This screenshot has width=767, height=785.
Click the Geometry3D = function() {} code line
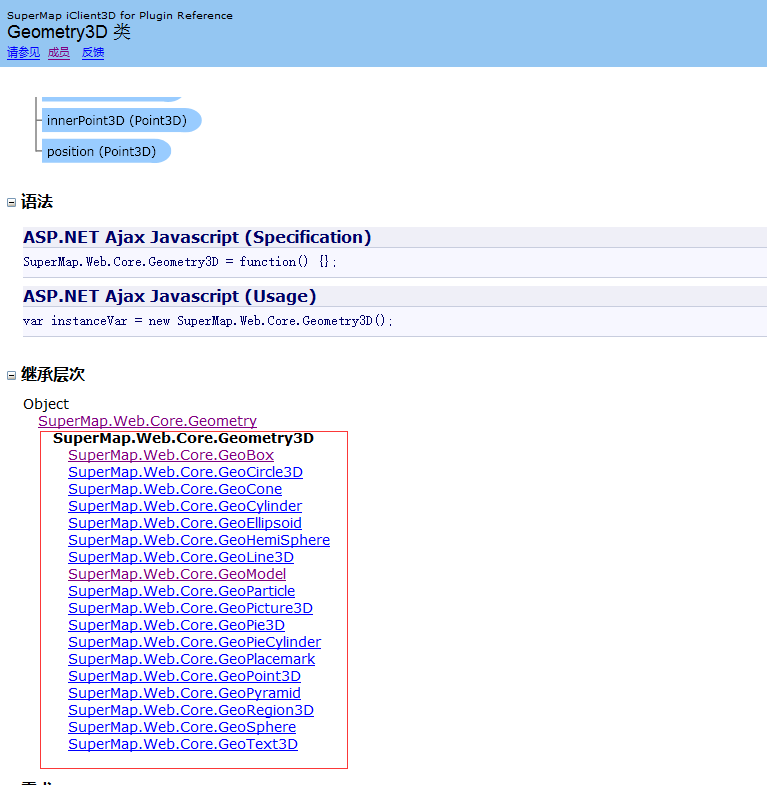tap(179, 262)
